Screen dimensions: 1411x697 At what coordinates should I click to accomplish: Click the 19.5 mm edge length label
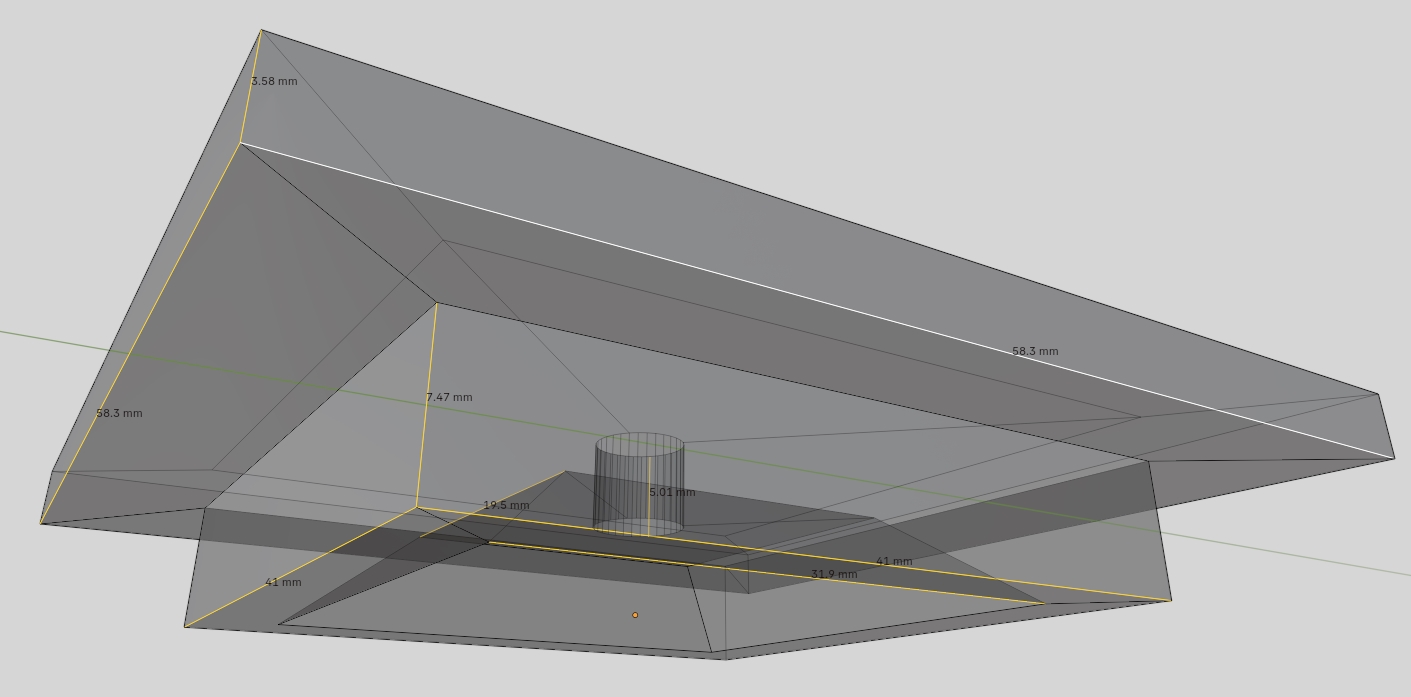click(506, 505)
